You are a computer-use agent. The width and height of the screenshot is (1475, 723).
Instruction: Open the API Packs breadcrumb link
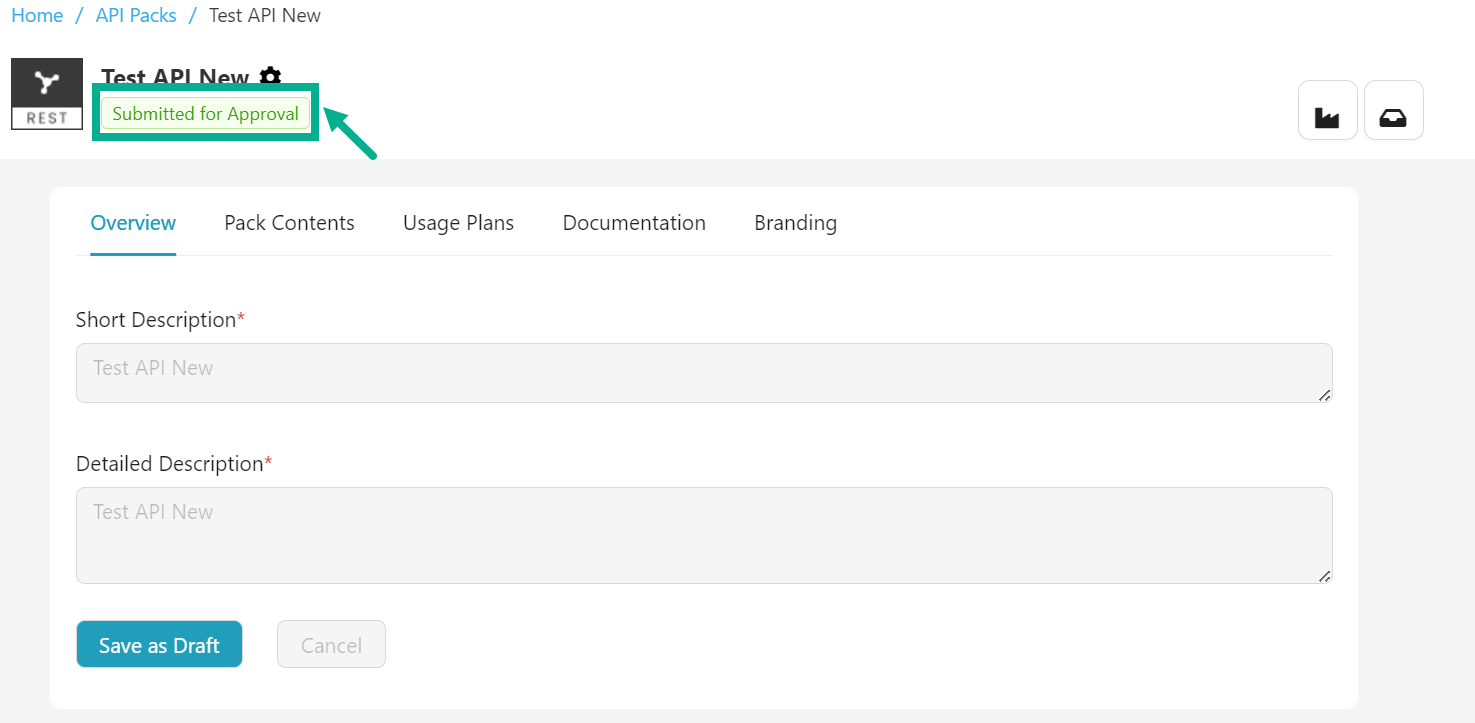click(136, 16)
